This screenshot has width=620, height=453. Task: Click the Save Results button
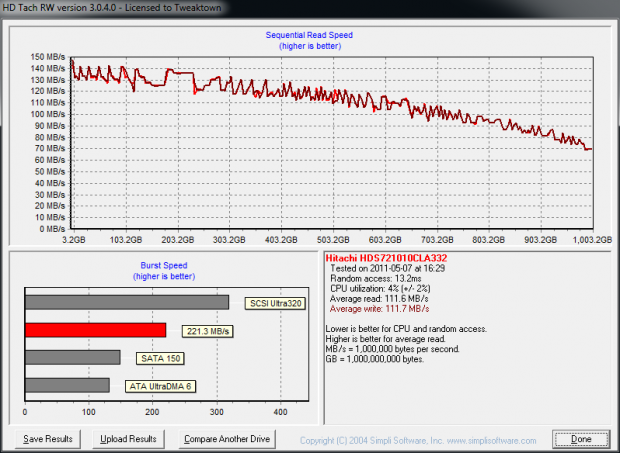pyautogui.click(x=48, y=439)
